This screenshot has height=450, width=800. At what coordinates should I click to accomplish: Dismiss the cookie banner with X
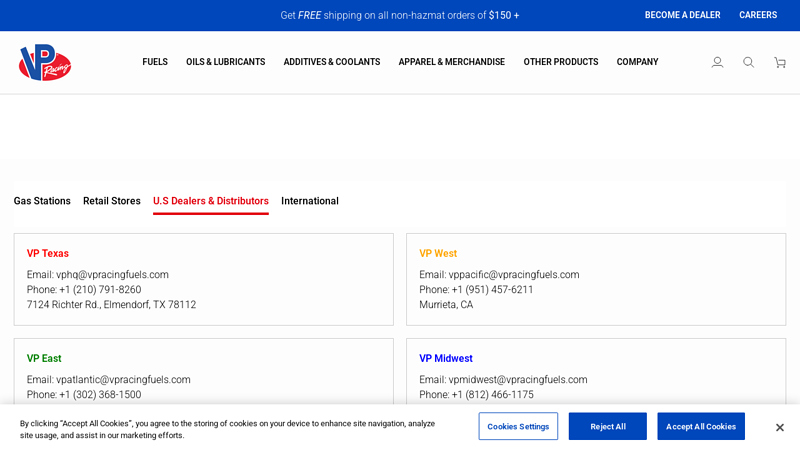pos(780,427)
